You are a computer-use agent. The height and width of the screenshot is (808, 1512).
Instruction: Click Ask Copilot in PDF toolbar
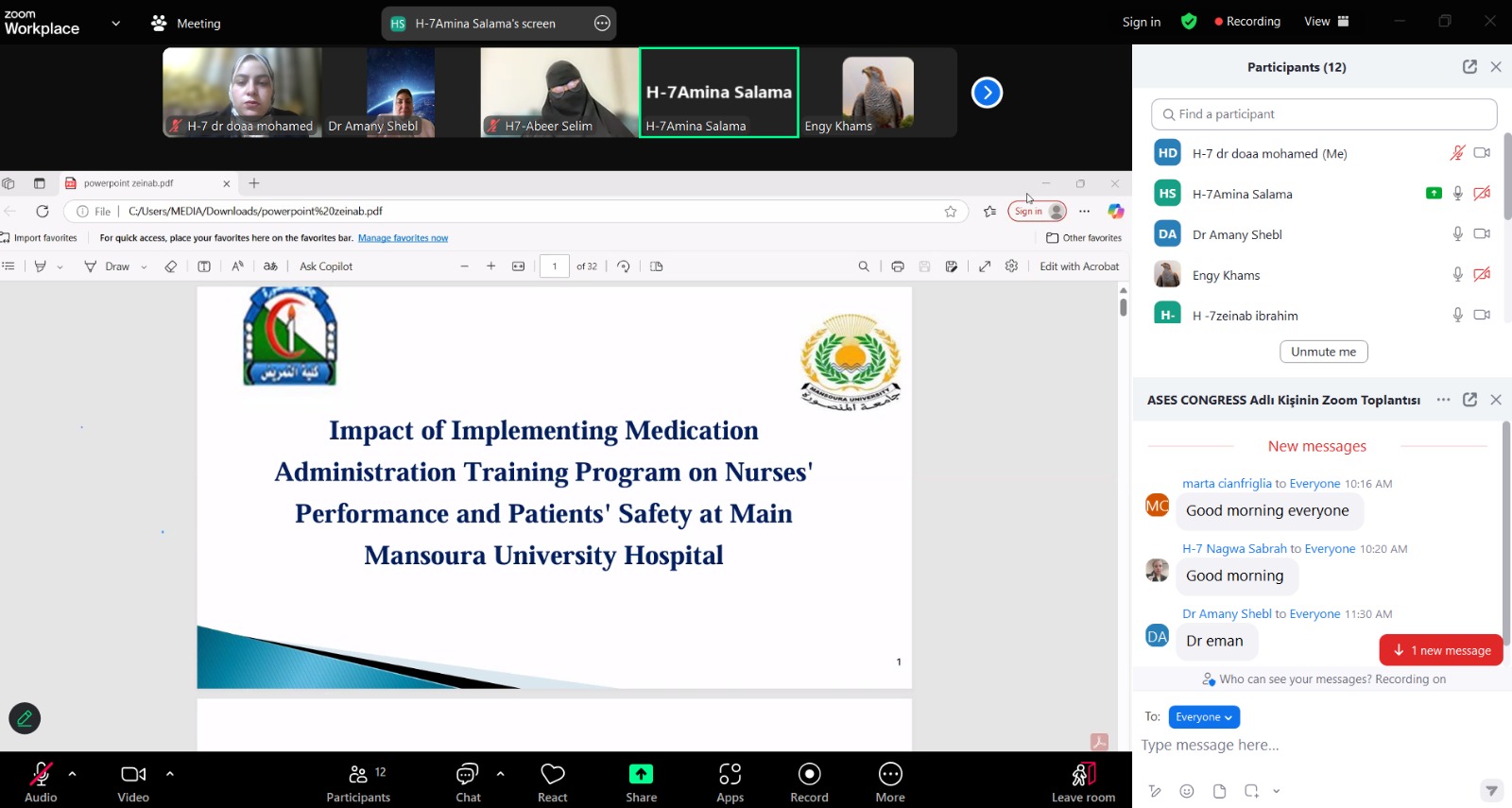coord(326,266)
